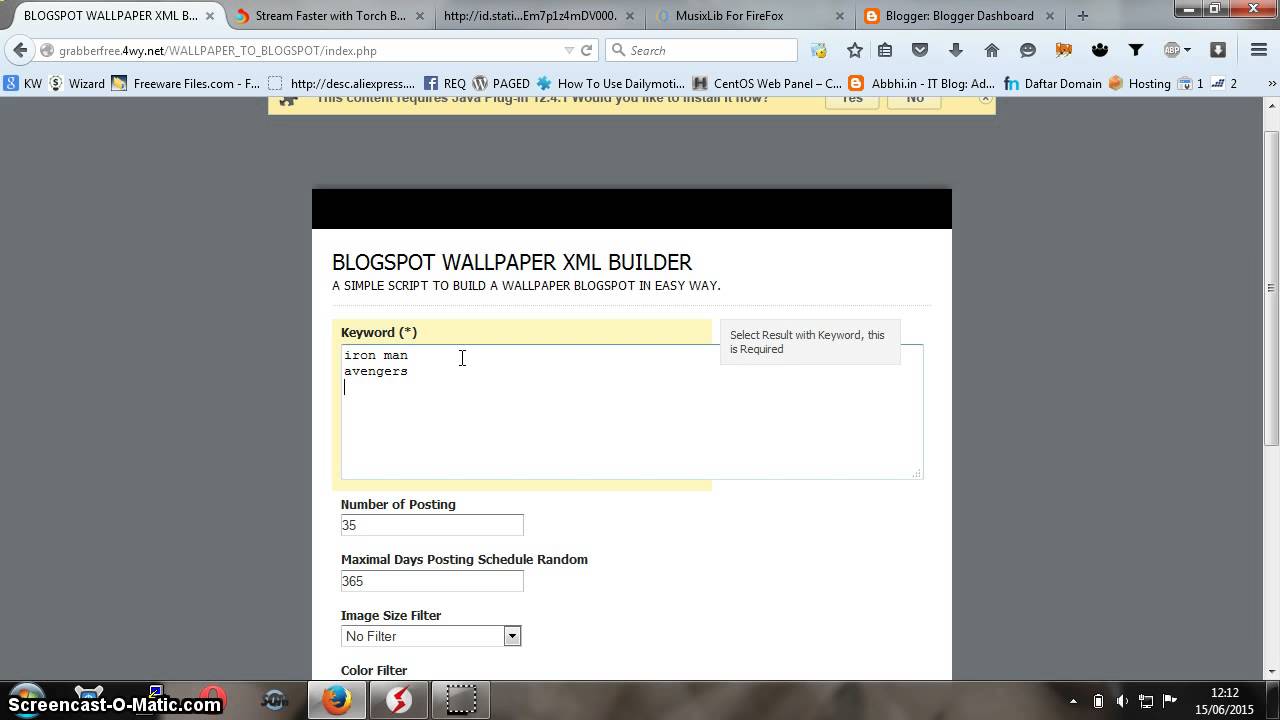Click the Number of Posting field
This screenshot has width=1280, height=720.
(x=432, y=525)
